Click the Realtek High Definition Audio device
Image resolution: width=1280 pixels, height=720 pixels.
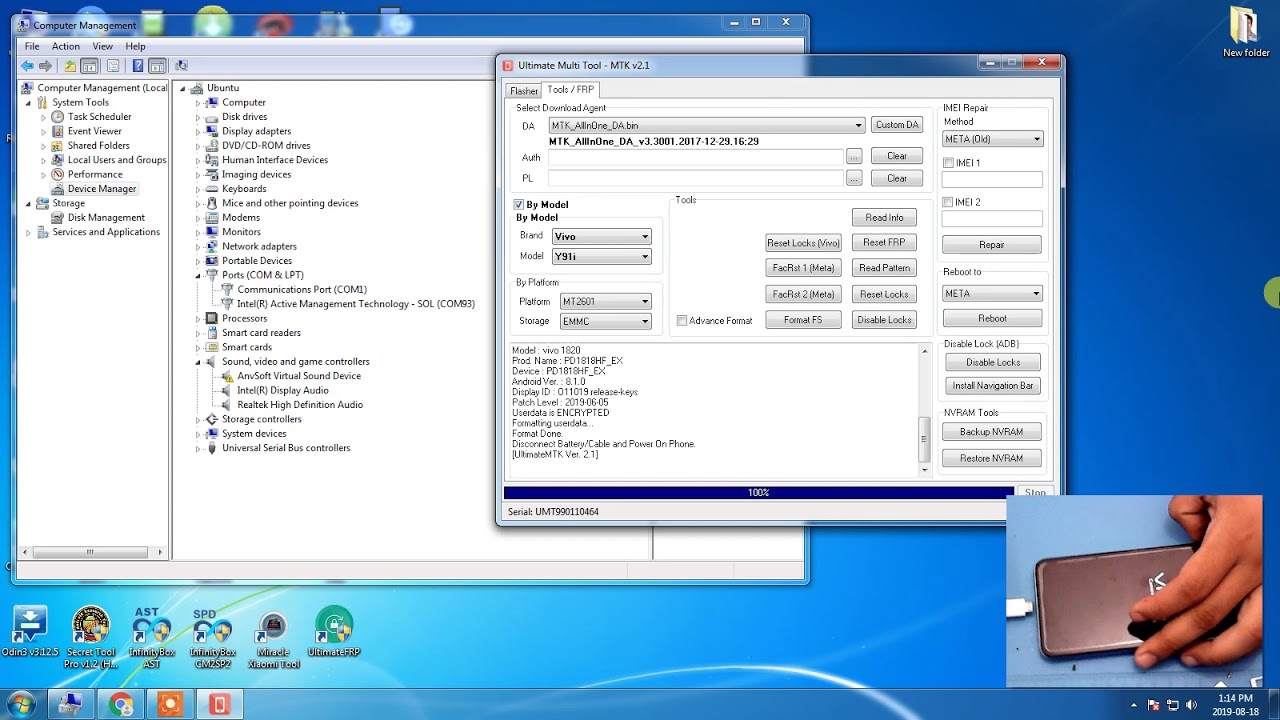[300, 405]
